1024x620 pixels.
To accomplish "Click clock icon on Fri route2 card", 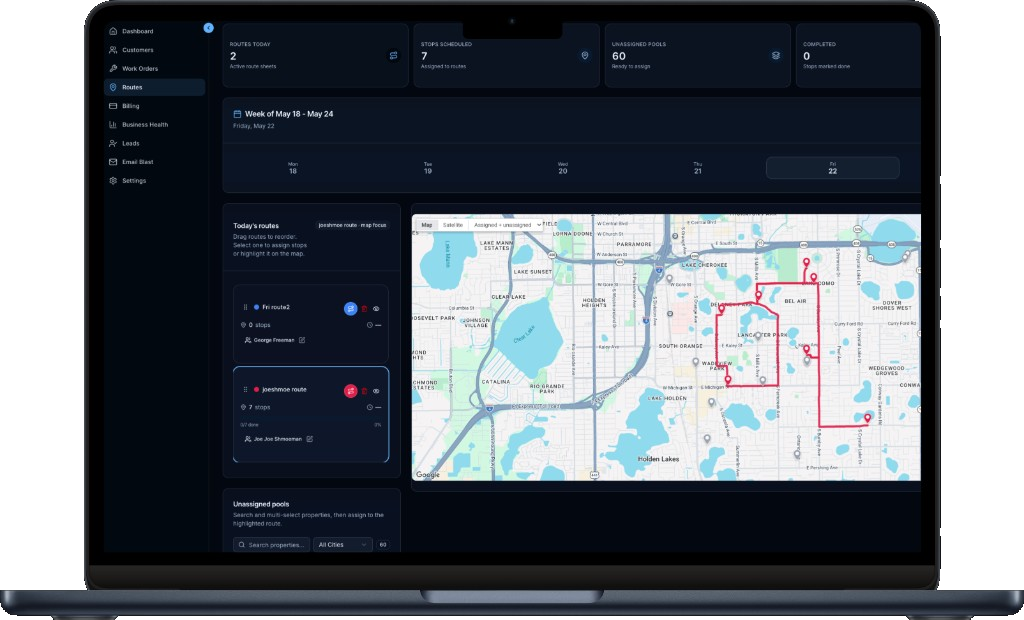I will tap(370, 325).
